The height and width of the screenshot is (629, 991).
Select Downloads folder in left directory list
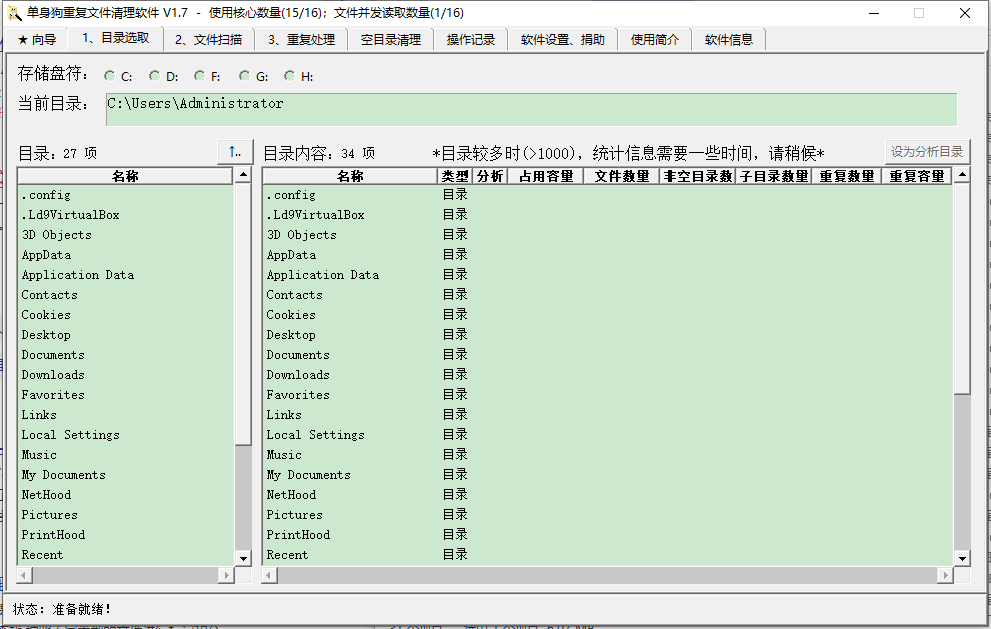tap(53, 375)
